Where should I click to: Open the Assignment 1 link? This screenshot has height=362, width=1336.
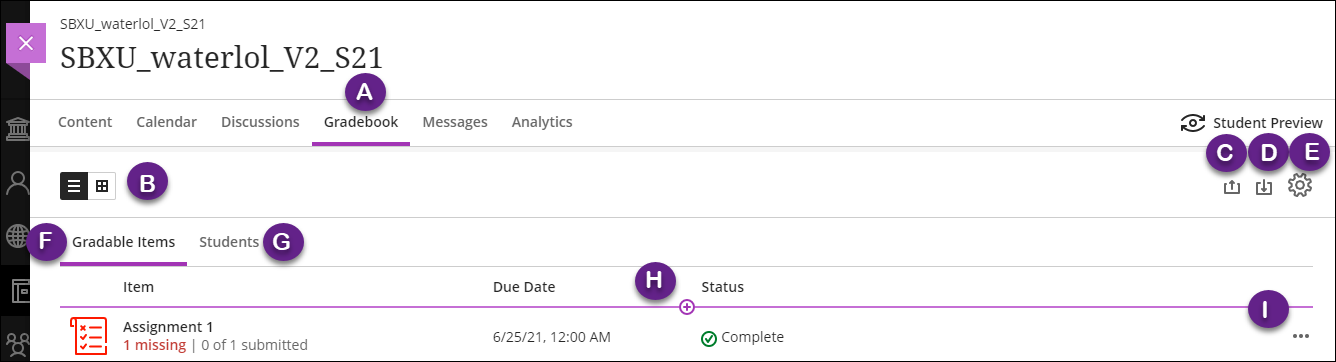(x=168, y=327)
